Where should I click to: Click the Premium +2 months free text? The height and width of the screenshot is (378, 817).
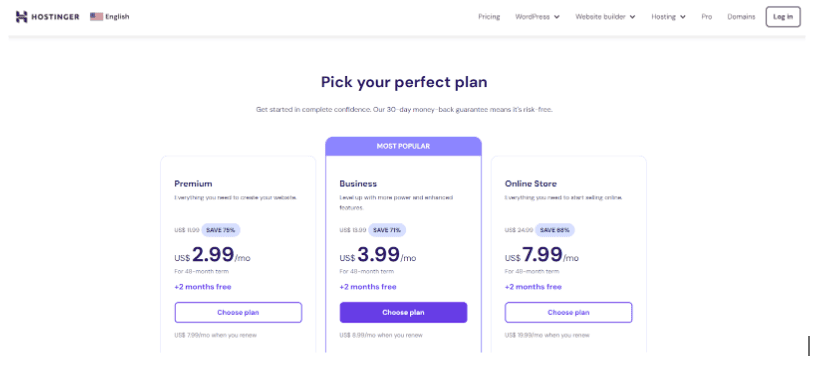(203, 287)
